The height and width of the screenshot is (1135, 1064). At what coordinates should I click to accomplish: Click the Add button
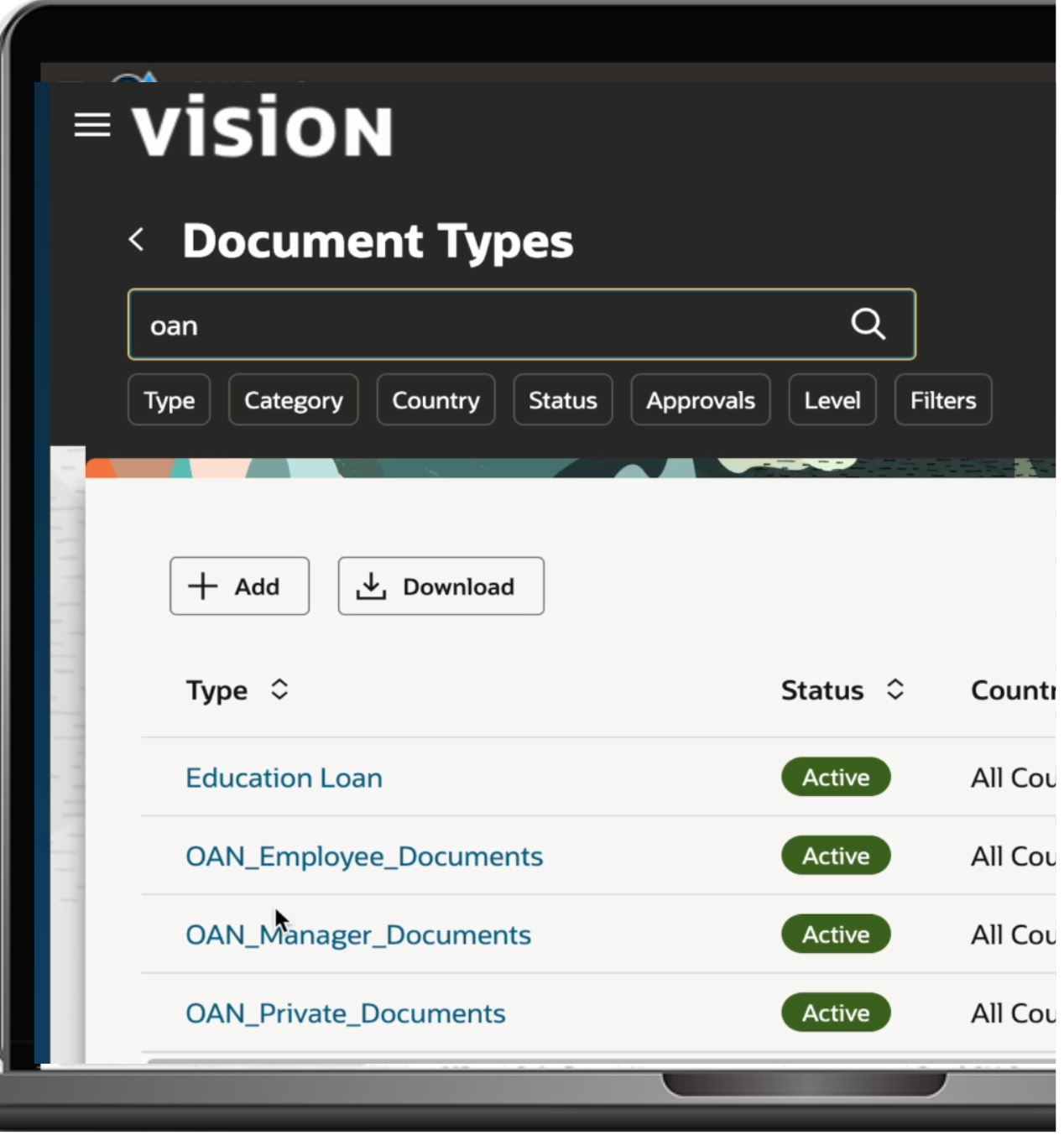click(239, 586)
